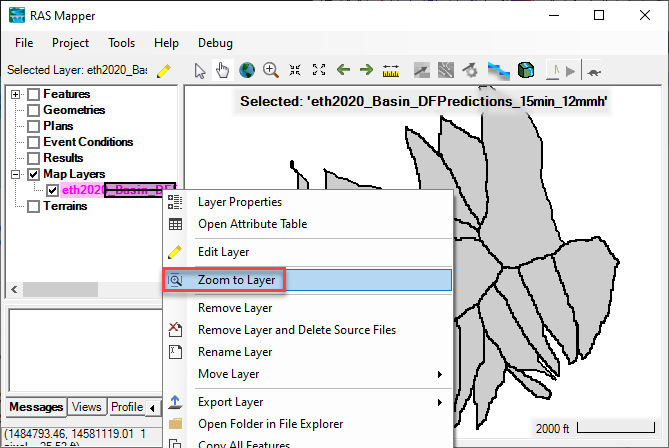Uncheck the Map Layers checkbox

coord(34,174)
